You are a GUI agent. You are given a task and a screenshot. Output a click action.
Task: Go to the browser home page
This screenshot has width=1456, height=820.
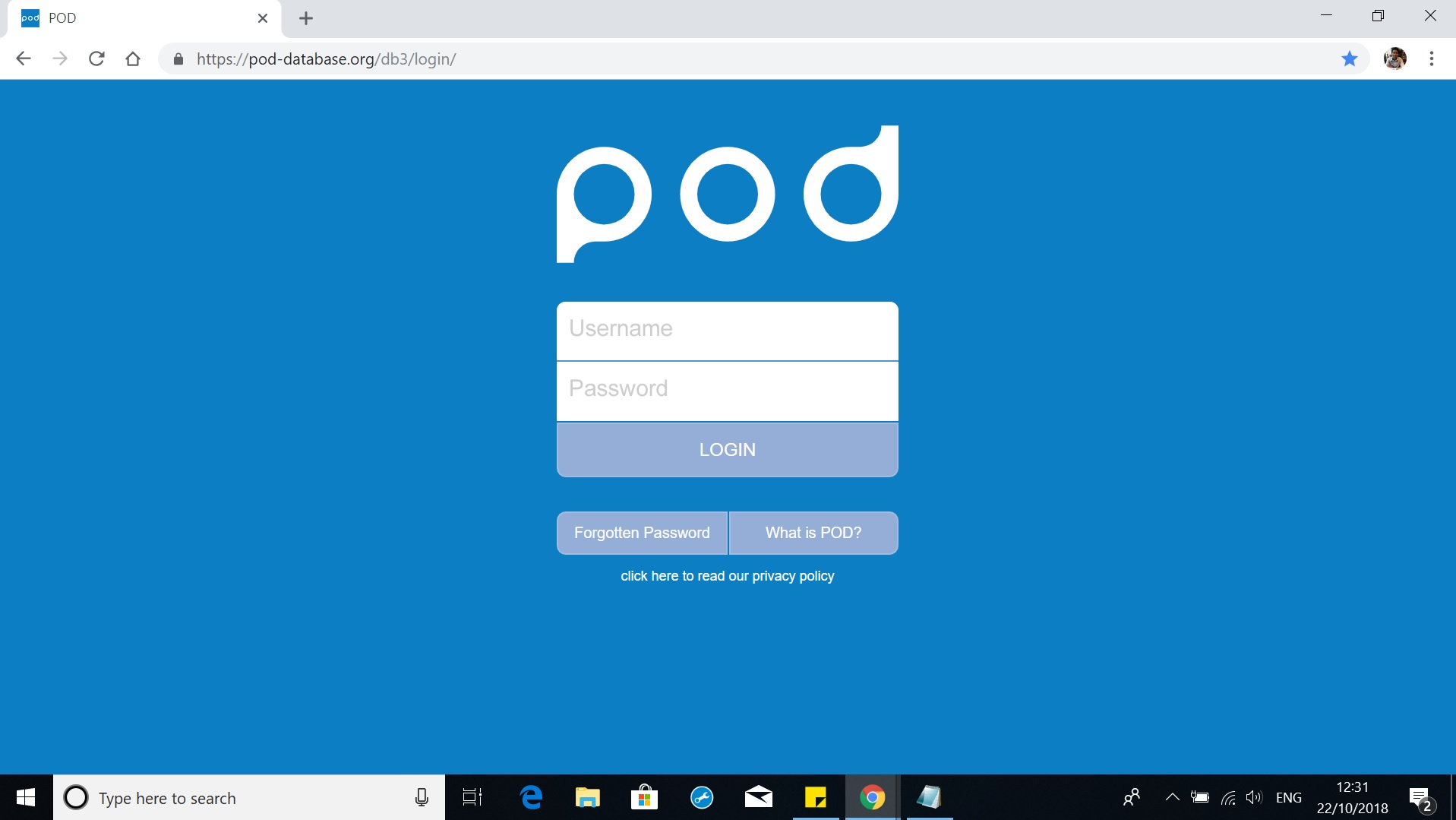(133, 59)
